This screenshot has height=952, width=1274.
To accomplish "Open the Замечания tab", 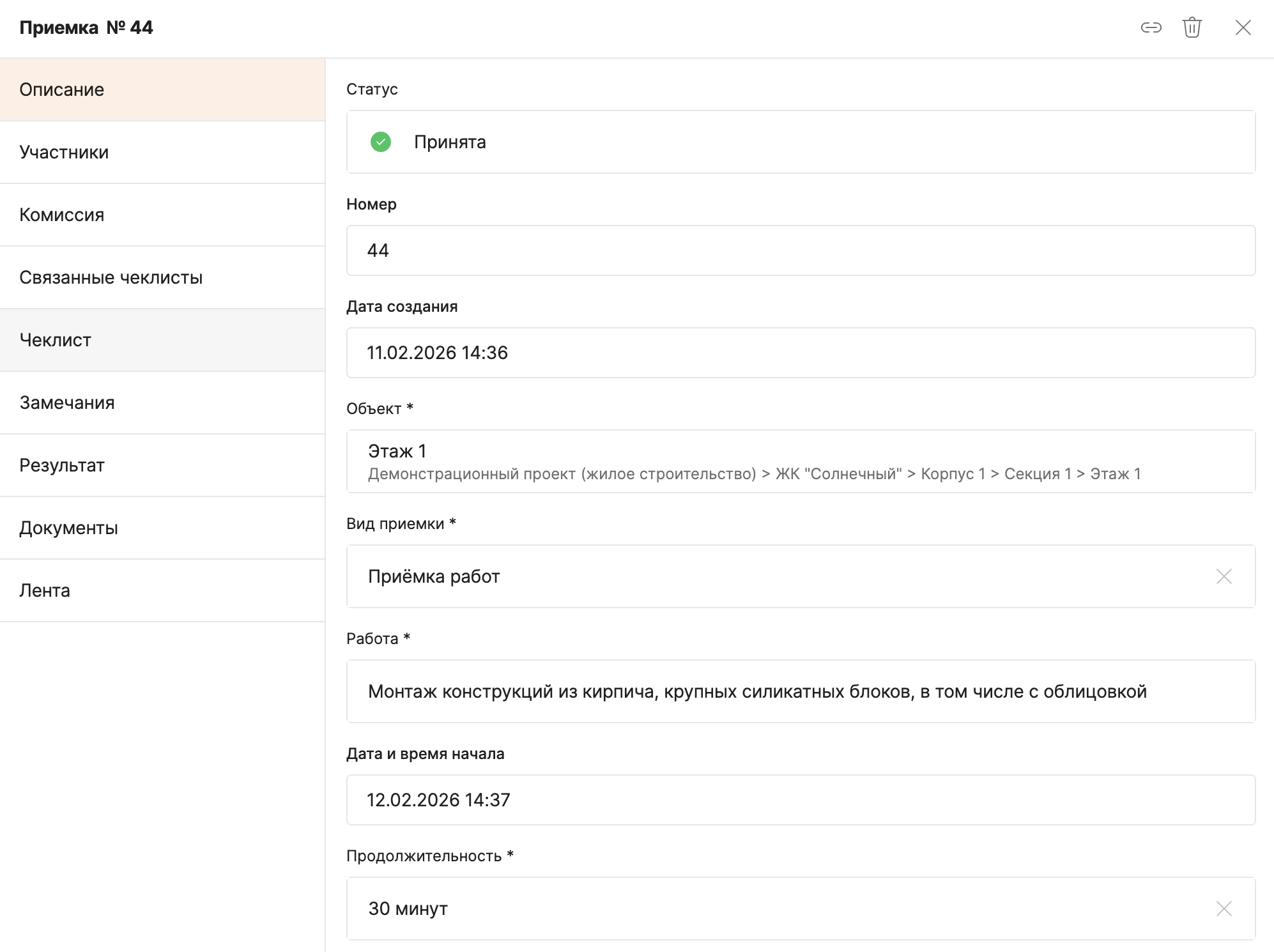I will [162, 403].
